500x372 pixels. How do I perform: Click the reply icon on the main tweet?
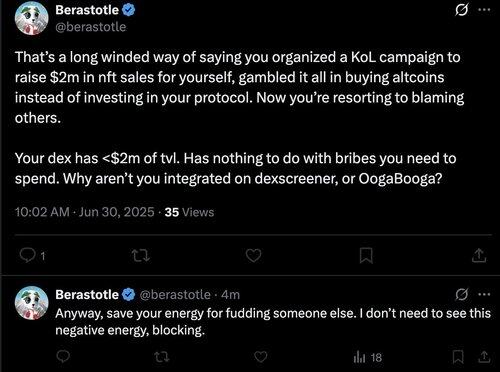(x=27, y=255)
